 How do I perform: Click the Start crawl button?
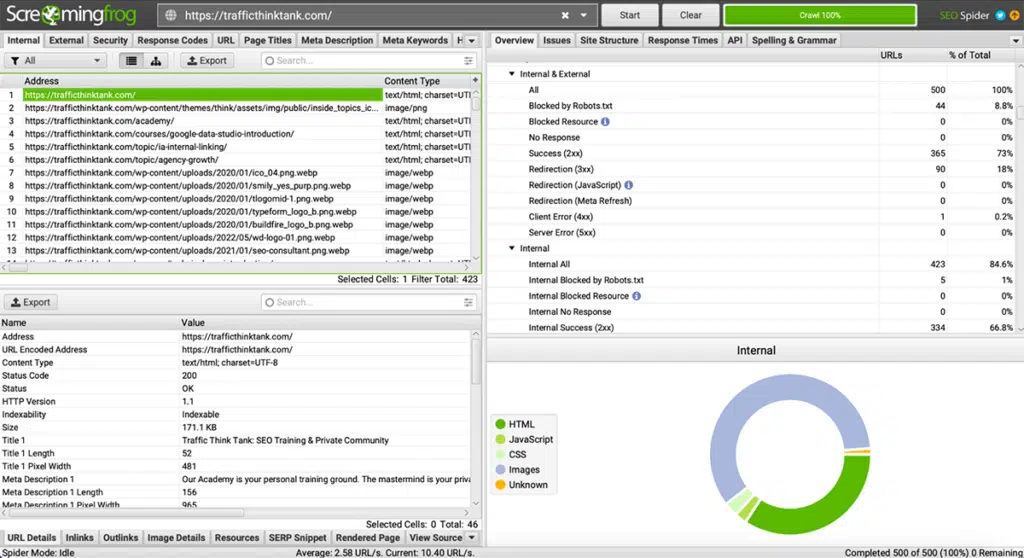pos(629,15)
